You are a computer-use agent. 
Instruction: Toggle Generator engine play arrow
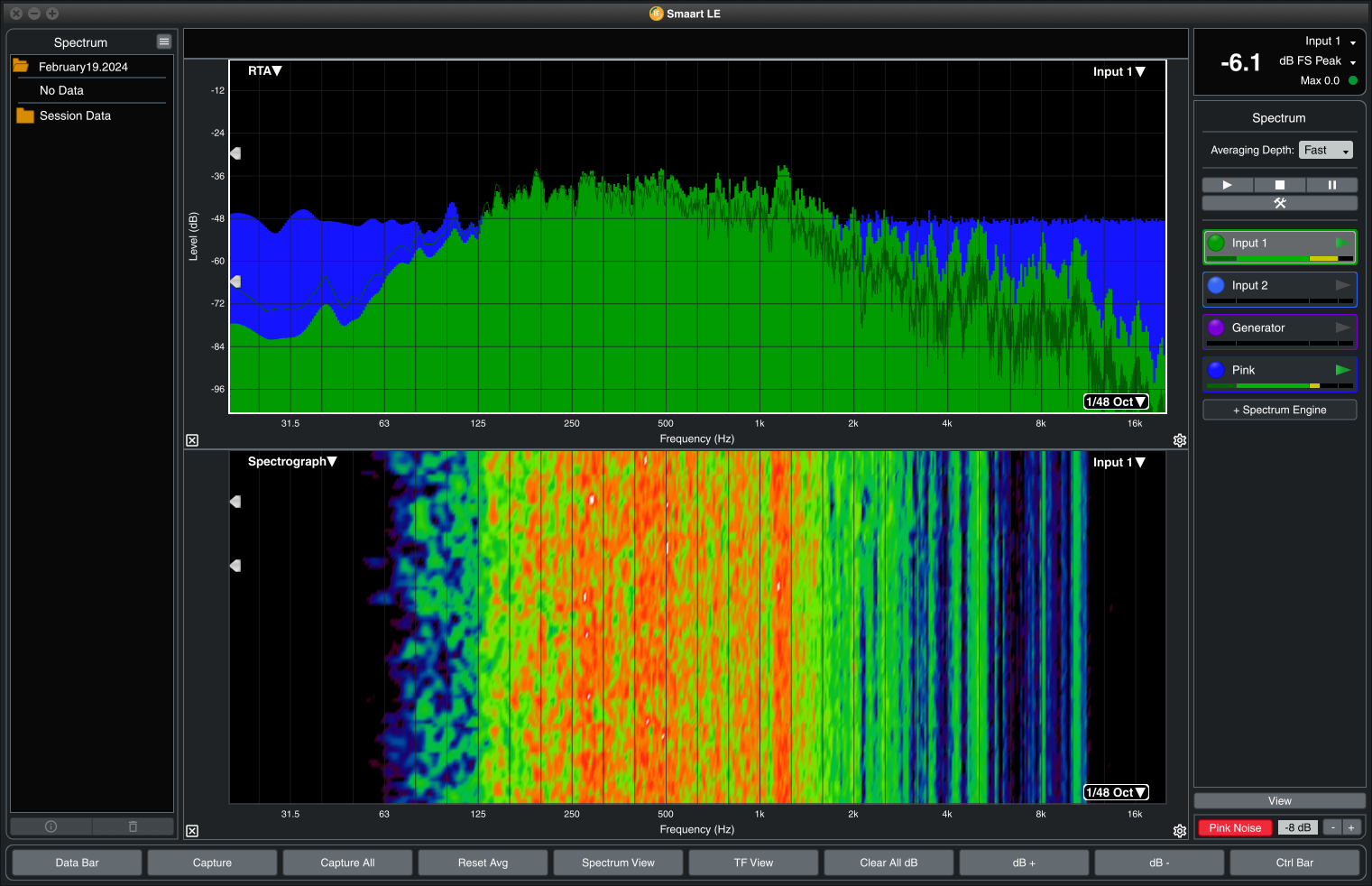pos(1342,328)
